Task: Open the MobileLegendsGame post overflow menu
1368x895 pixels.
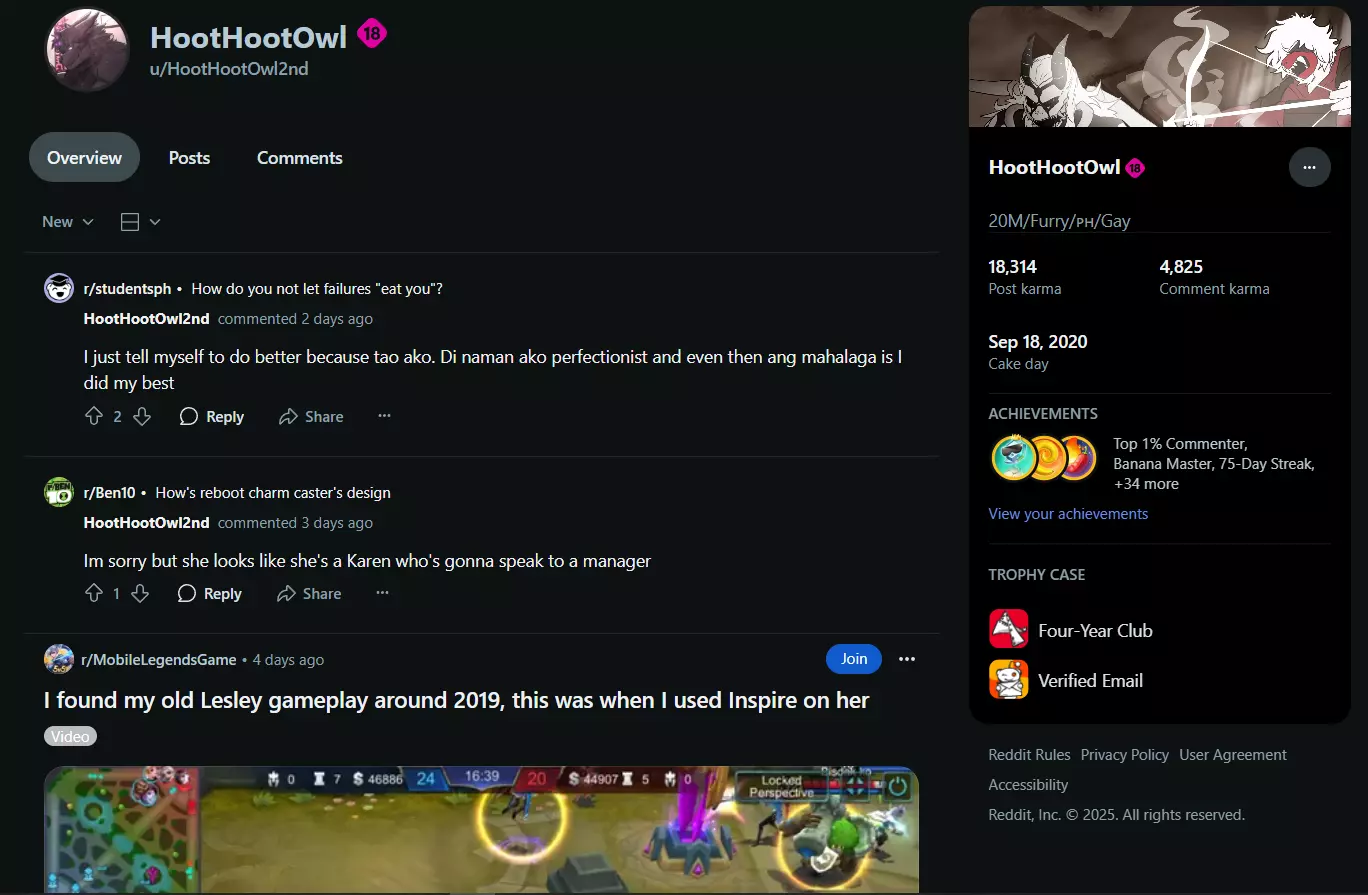Action: click(907, 659)
